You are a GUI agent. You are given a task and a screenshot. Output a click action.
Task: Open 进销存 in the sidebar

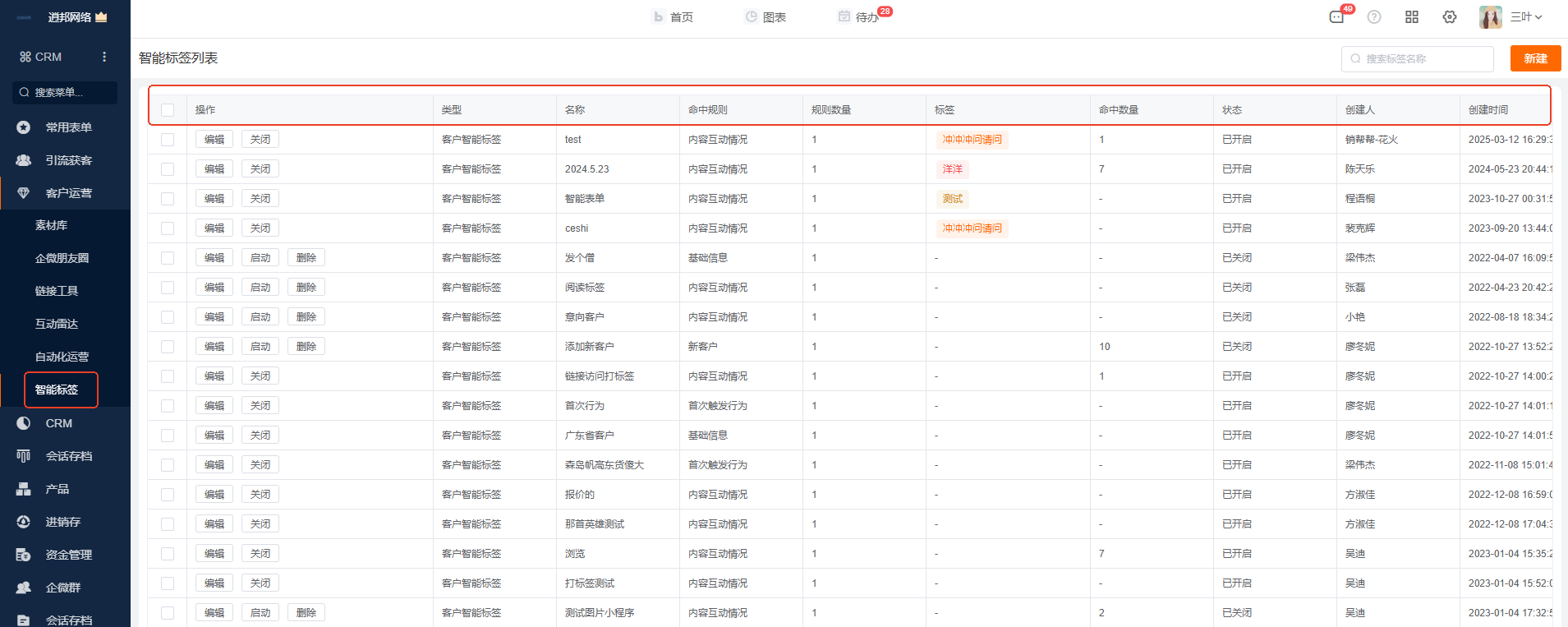[x=62, y=522]
